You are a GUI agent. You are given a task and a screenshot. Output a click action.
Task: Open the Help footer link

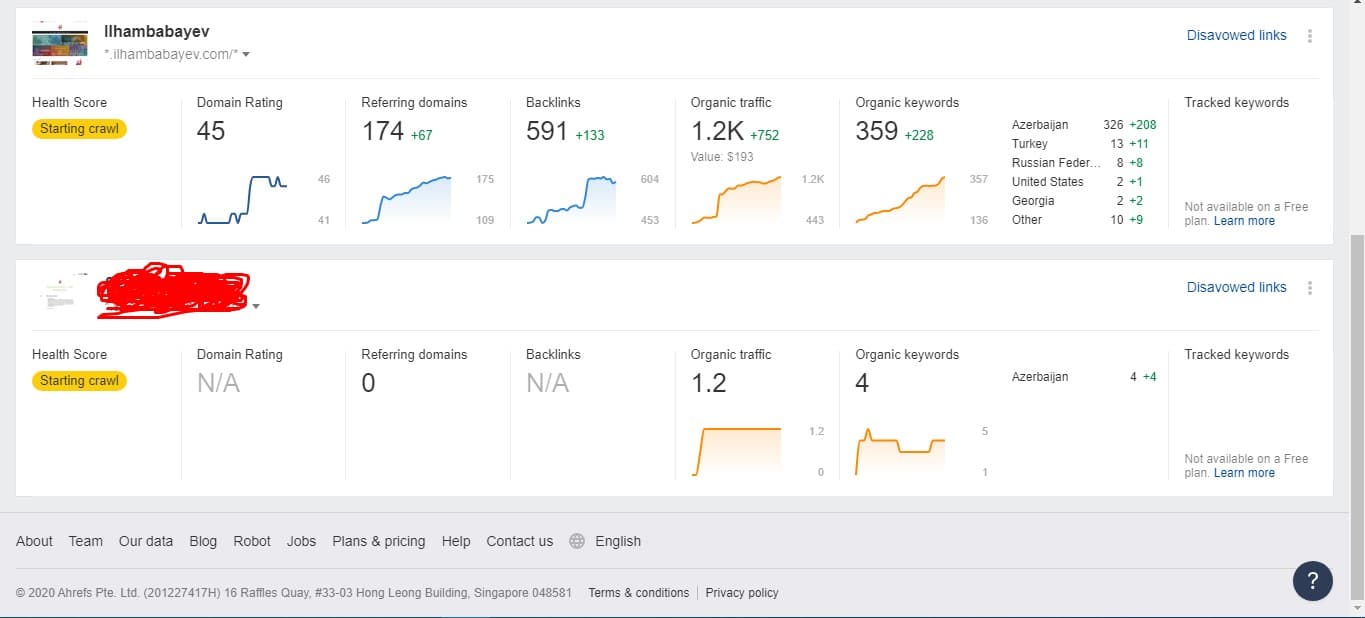tap(456, 541)
